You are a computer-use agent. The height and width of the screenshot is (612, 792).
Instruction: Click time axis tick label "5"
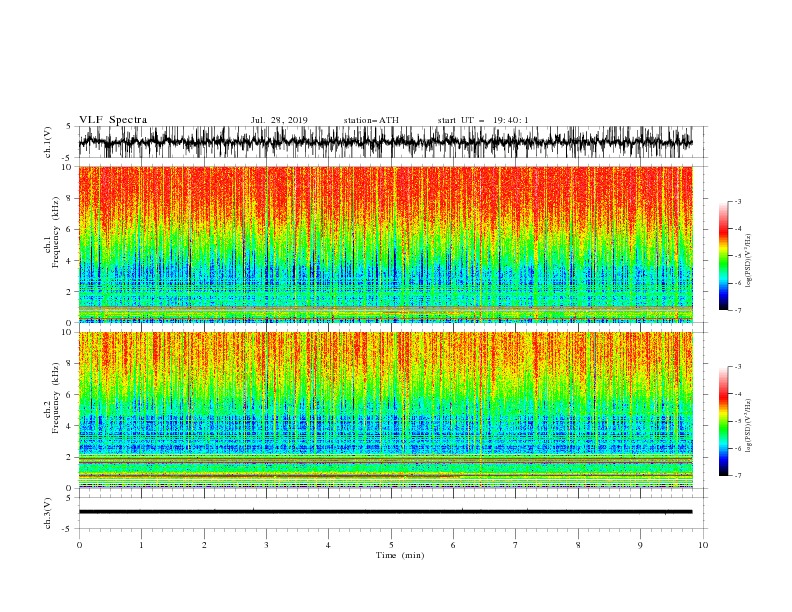pos(391,545)
